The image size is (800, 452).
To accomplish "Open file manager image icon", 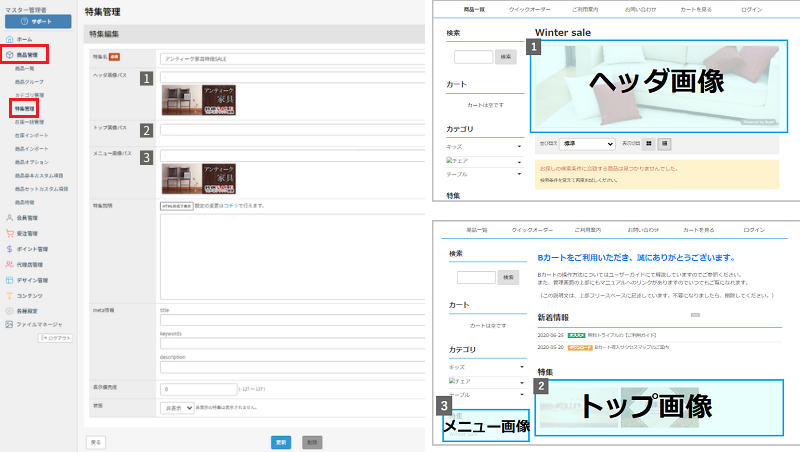I will (x=9, y=325).
